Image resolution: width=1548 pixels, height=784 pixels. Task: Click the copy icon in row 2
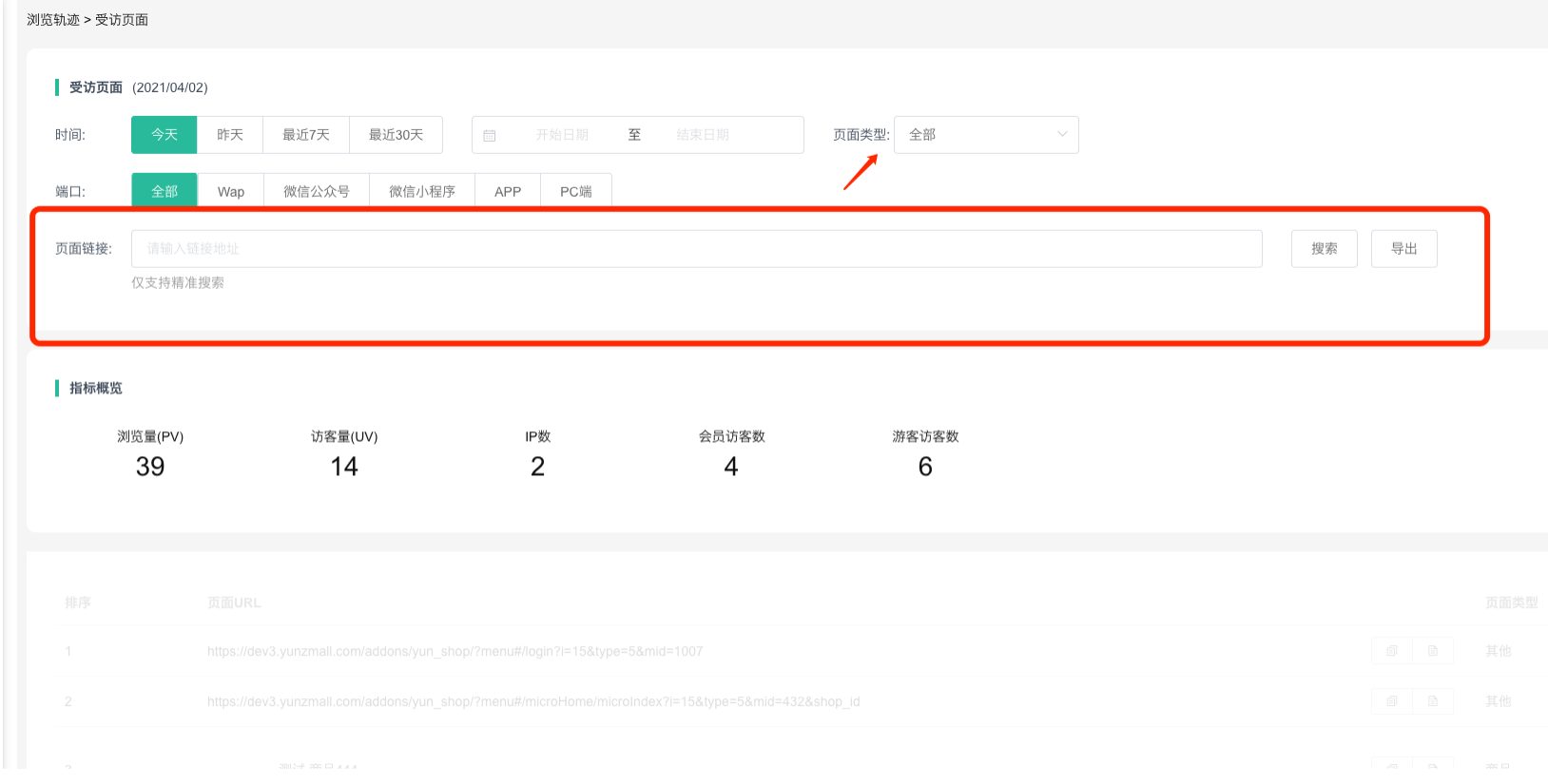1391,701
